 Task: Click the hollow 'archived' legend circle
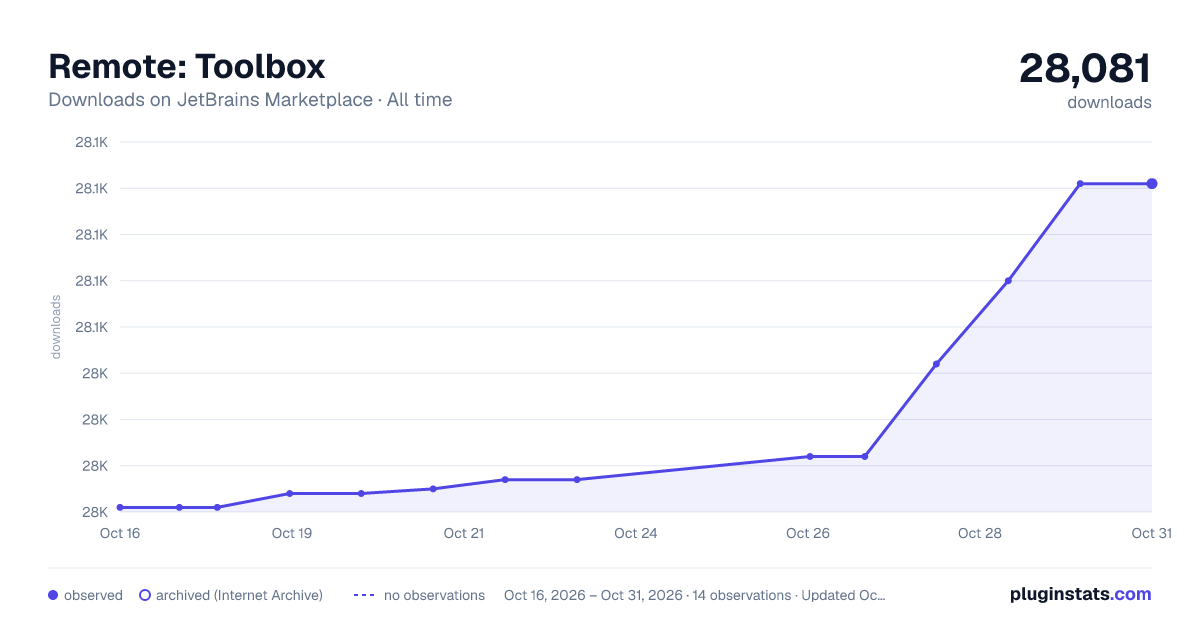(145, 595)
